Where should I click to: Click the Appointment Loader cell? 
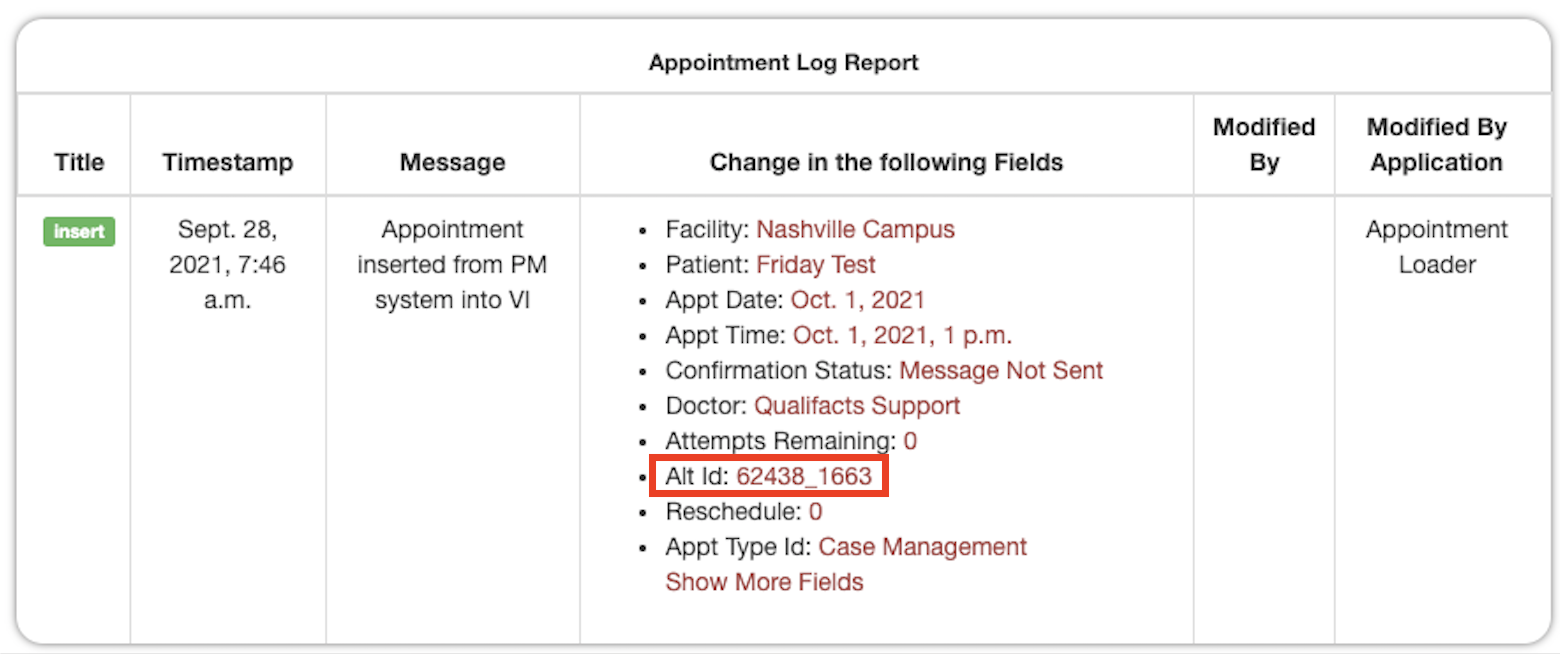(1437, 247)
